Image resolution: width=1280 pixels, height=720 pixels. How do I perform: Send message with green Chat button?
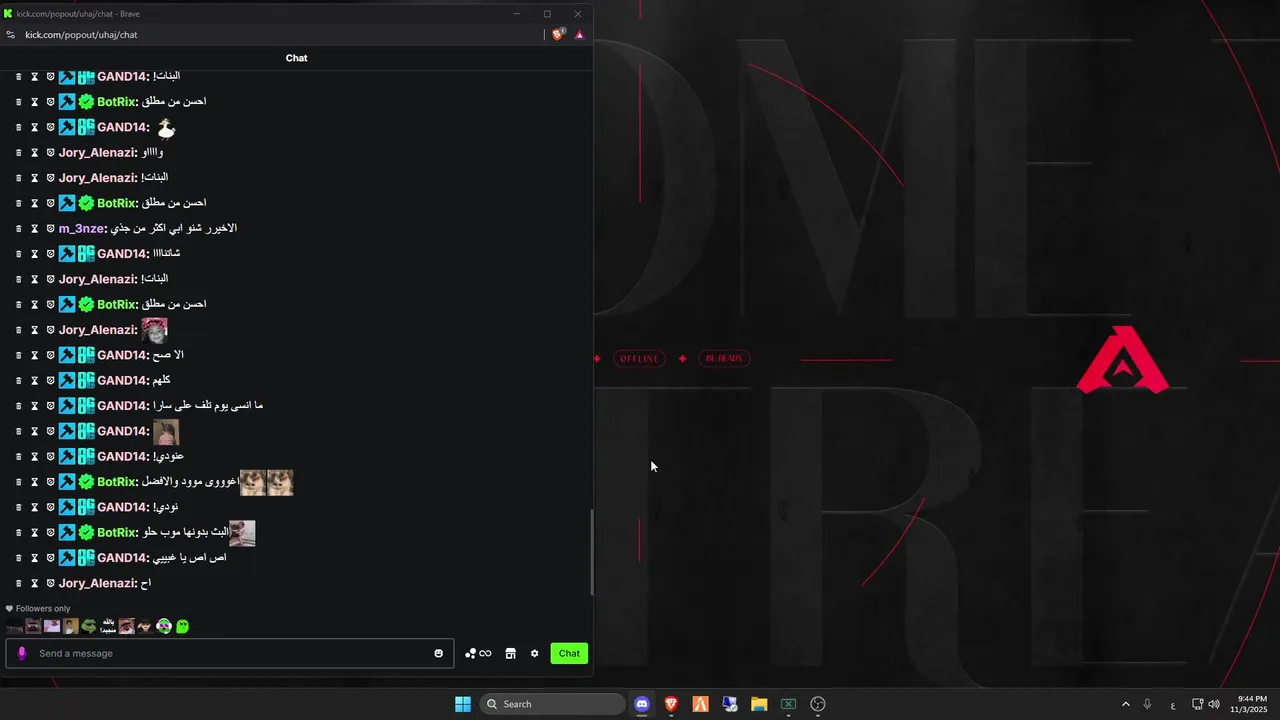click(x=569, y=653)
